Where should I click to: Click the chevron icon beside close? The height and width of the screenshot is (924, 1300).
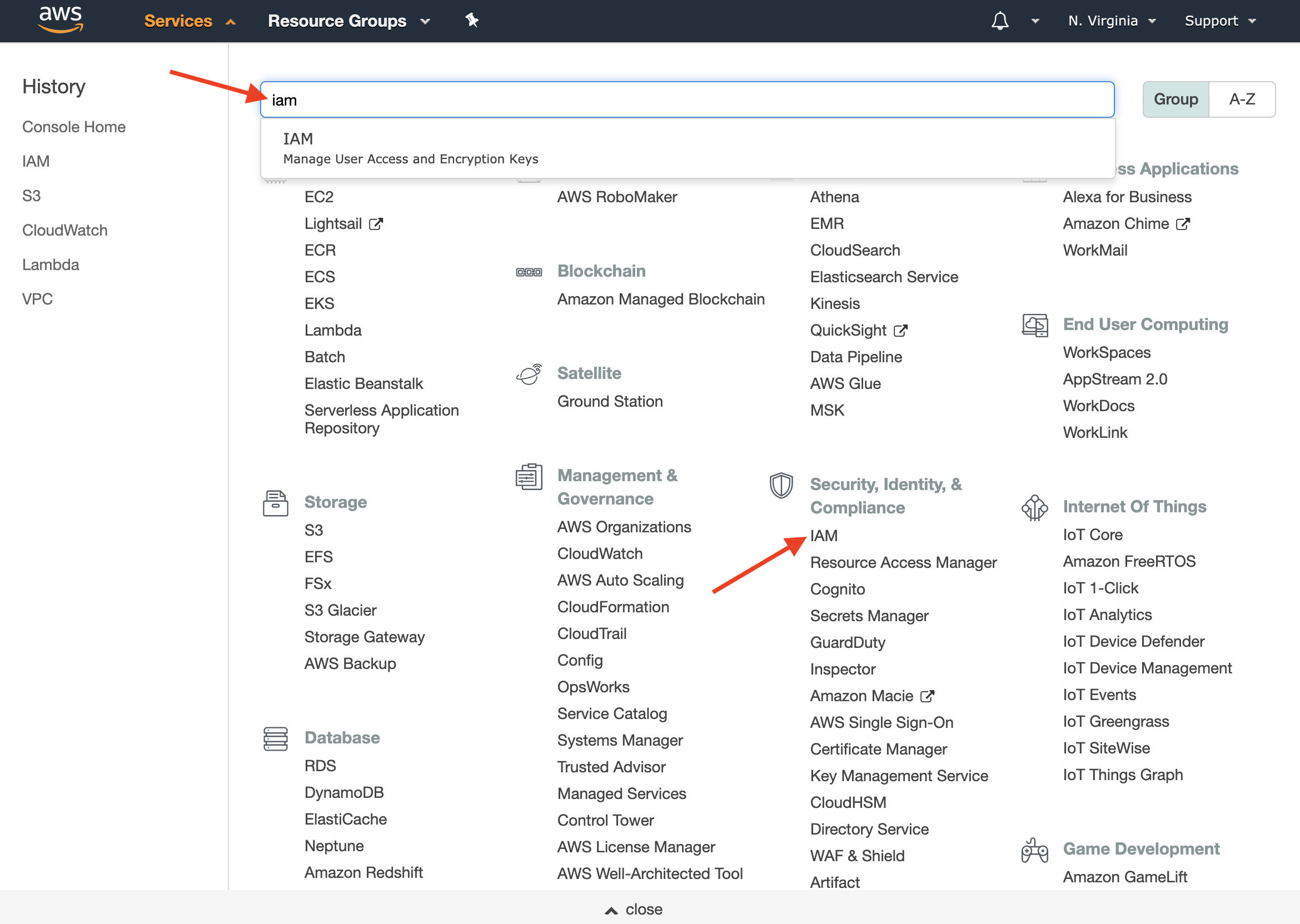tap(611, 910)
